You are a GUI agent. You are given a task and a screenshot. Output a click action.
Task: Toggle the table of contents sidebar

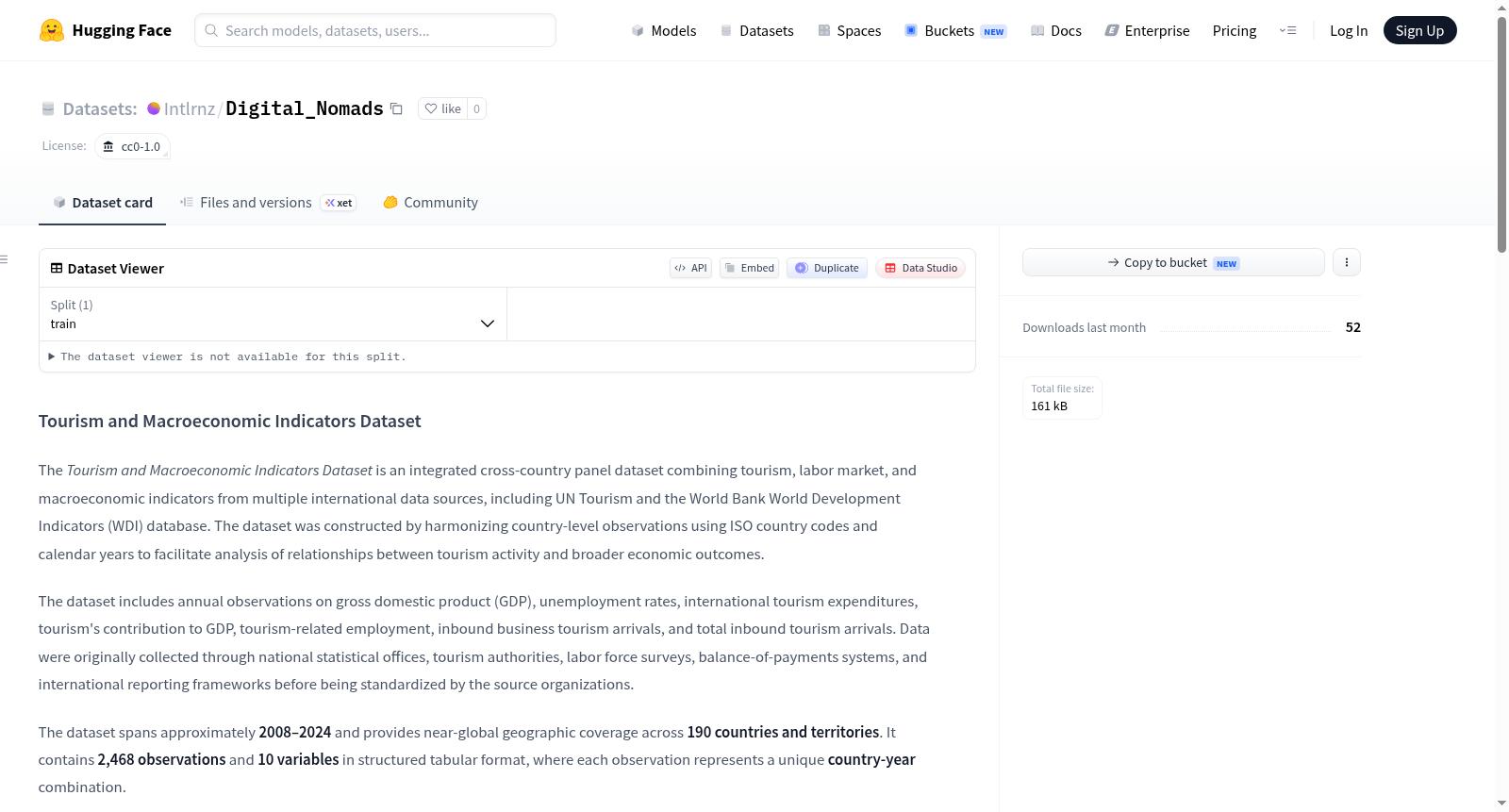(x=4, y=259)
